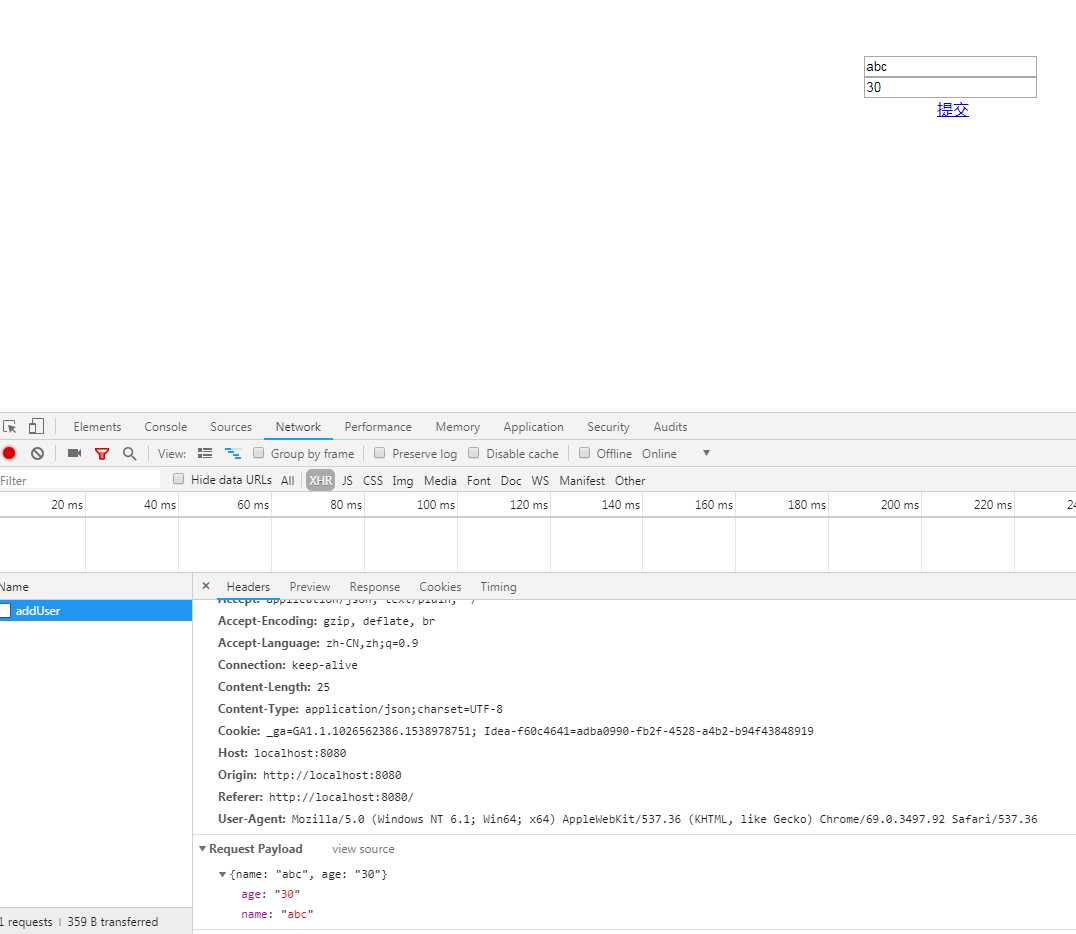This screenshot has width=1076, height=934.
Task: Click the Host localhost:8080 line
Action: coord(282,753)
